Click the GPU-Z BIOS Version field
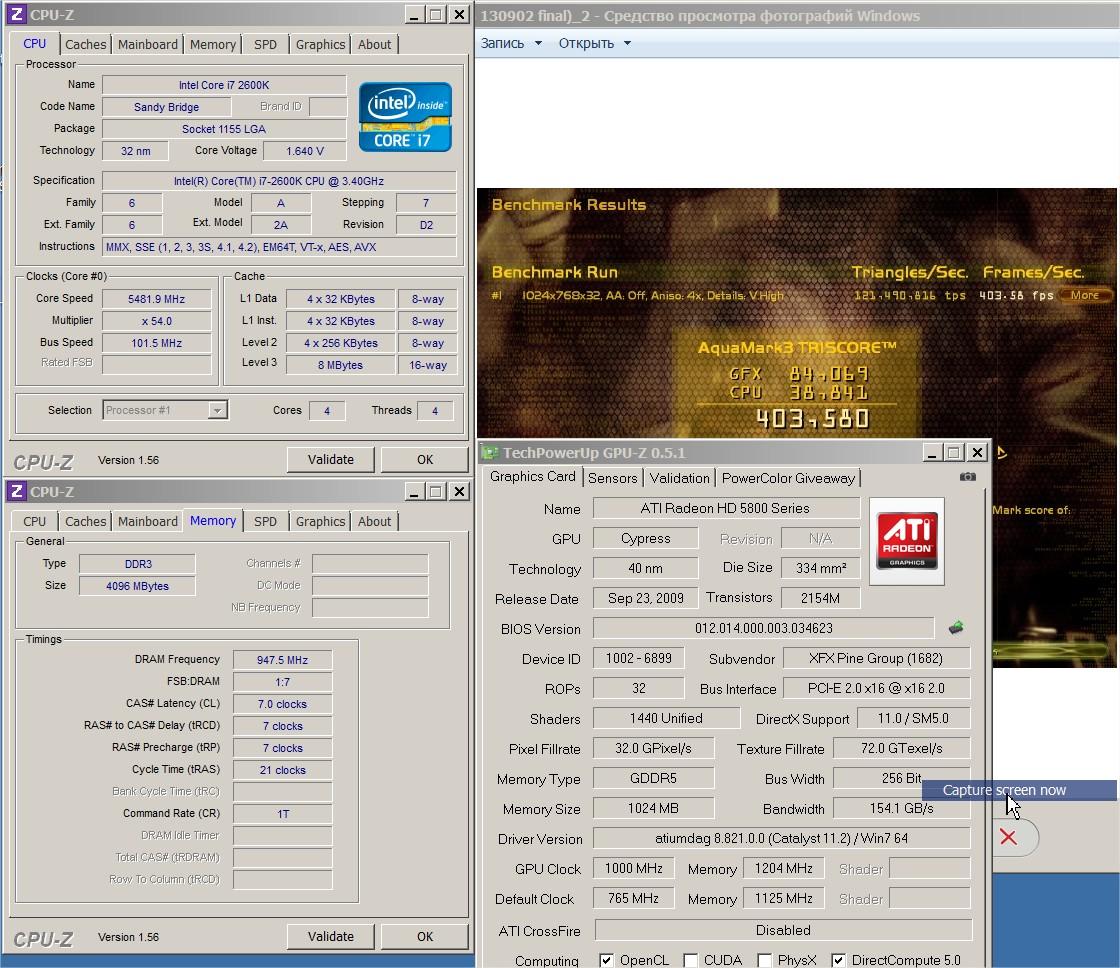 click(x=763, y=628)
